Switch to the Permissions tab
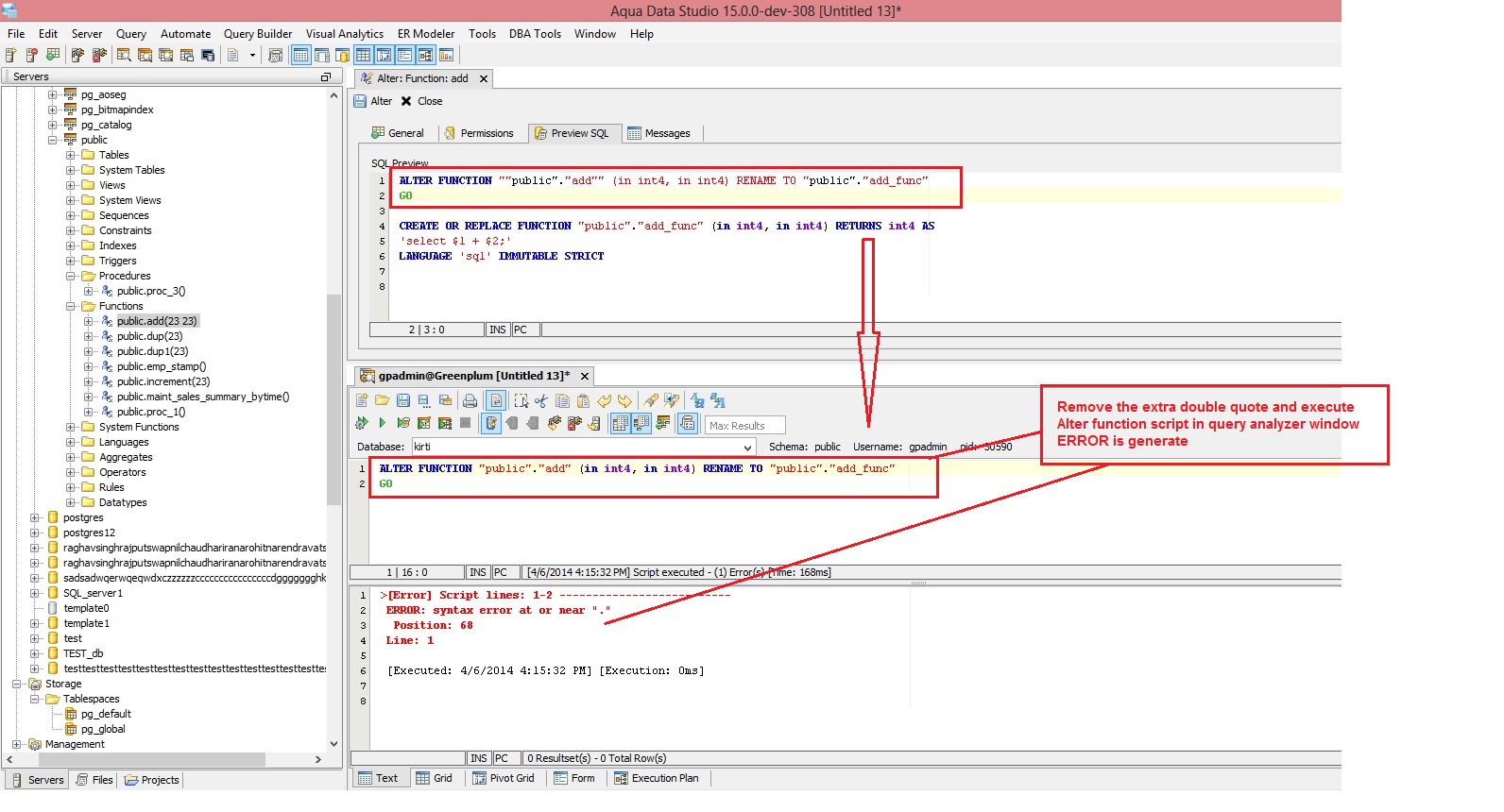1504x812 pixels. pyautogui.click(x=478, y=133)
